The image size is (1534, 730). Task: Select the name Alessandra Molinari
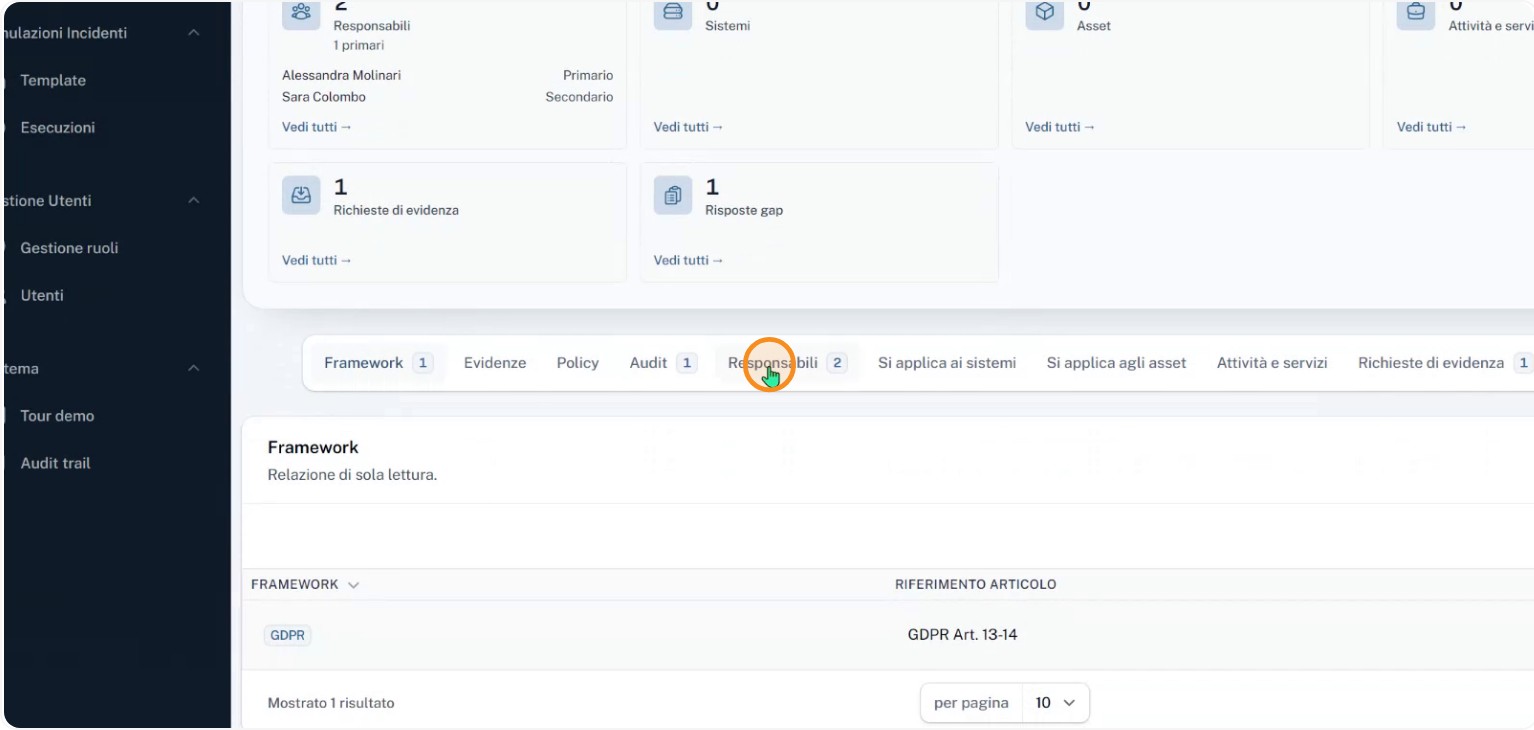pos(342,76)
